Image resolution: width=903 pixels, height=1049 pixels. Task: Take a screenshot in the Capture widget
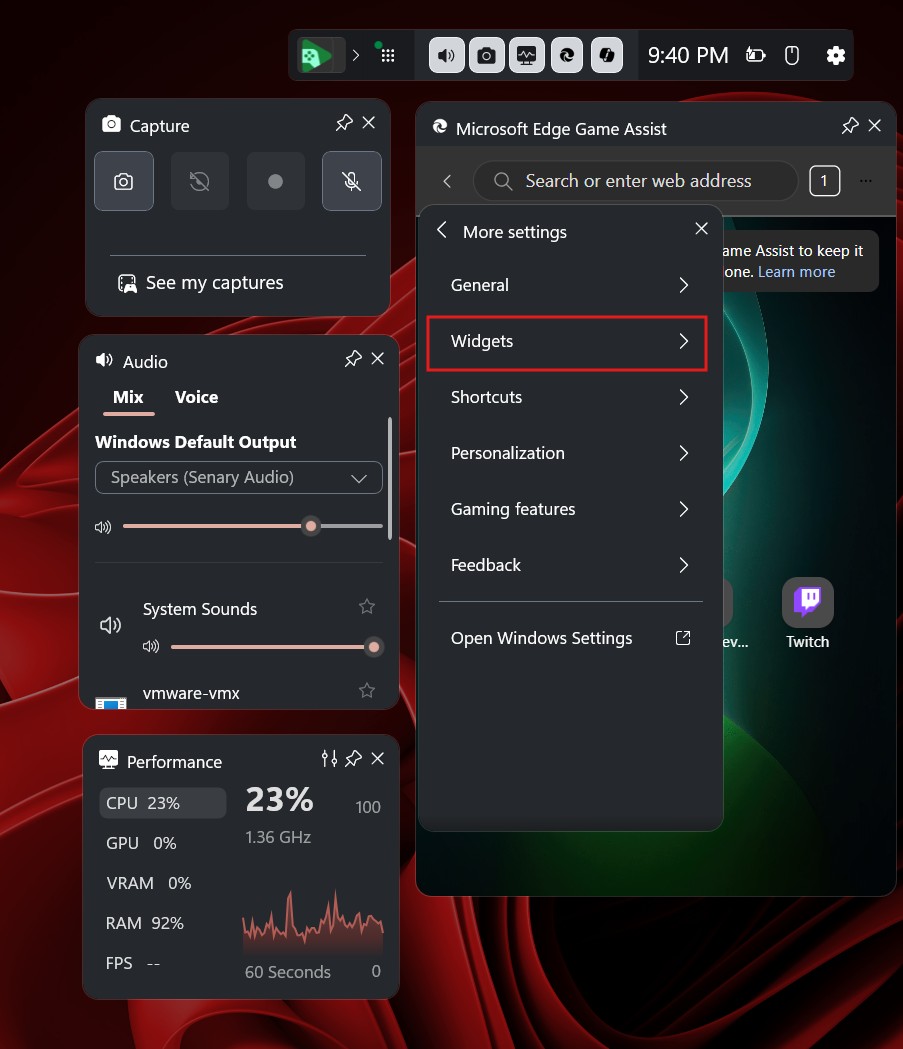point(123,181)
